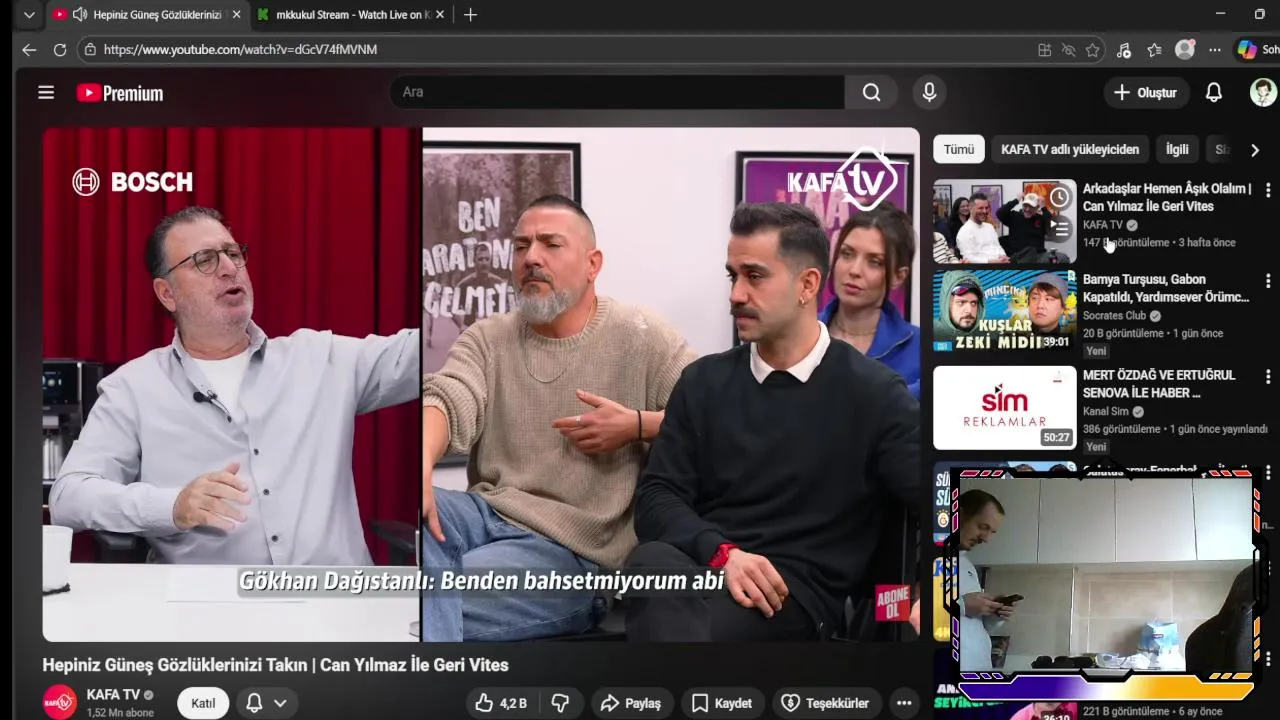Switch to the Hepiniz Güneş Gözlüklerinizi tab
The width and height of the screenshot is (1280, 720).
pos(147,14)
